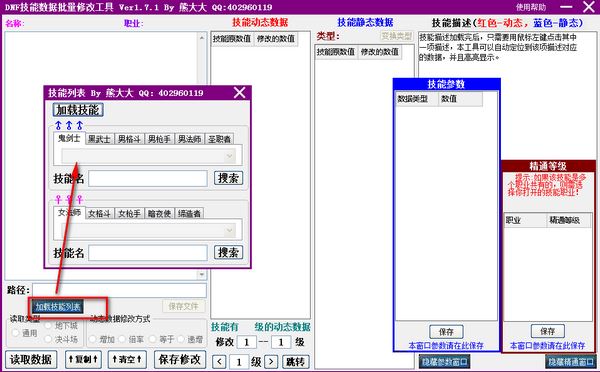Click the 保存文件 button
The image size is (600, 372).
[x=183, y=306]
